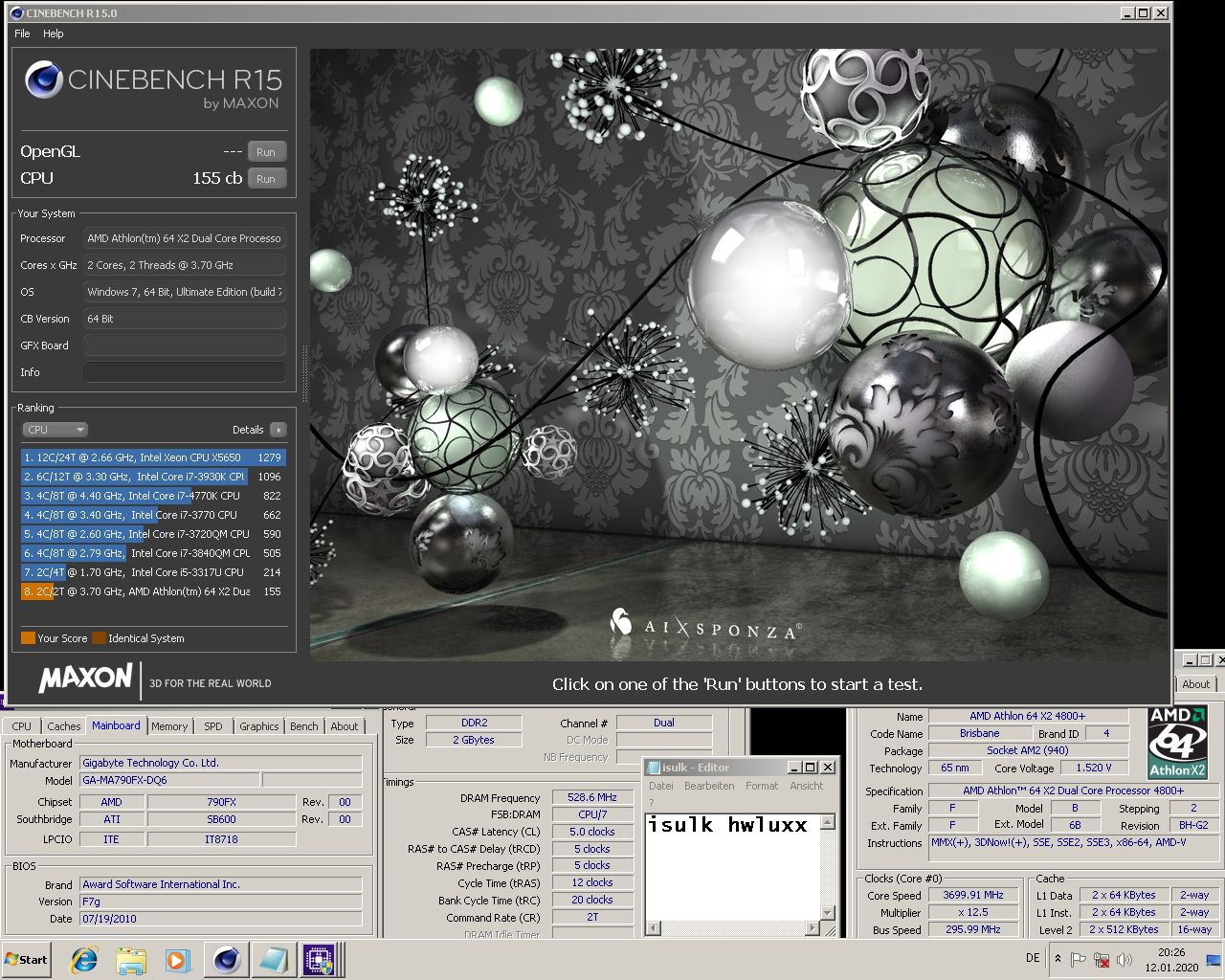Click the Identical System brown legend swatch

click(x=99, y=638)
